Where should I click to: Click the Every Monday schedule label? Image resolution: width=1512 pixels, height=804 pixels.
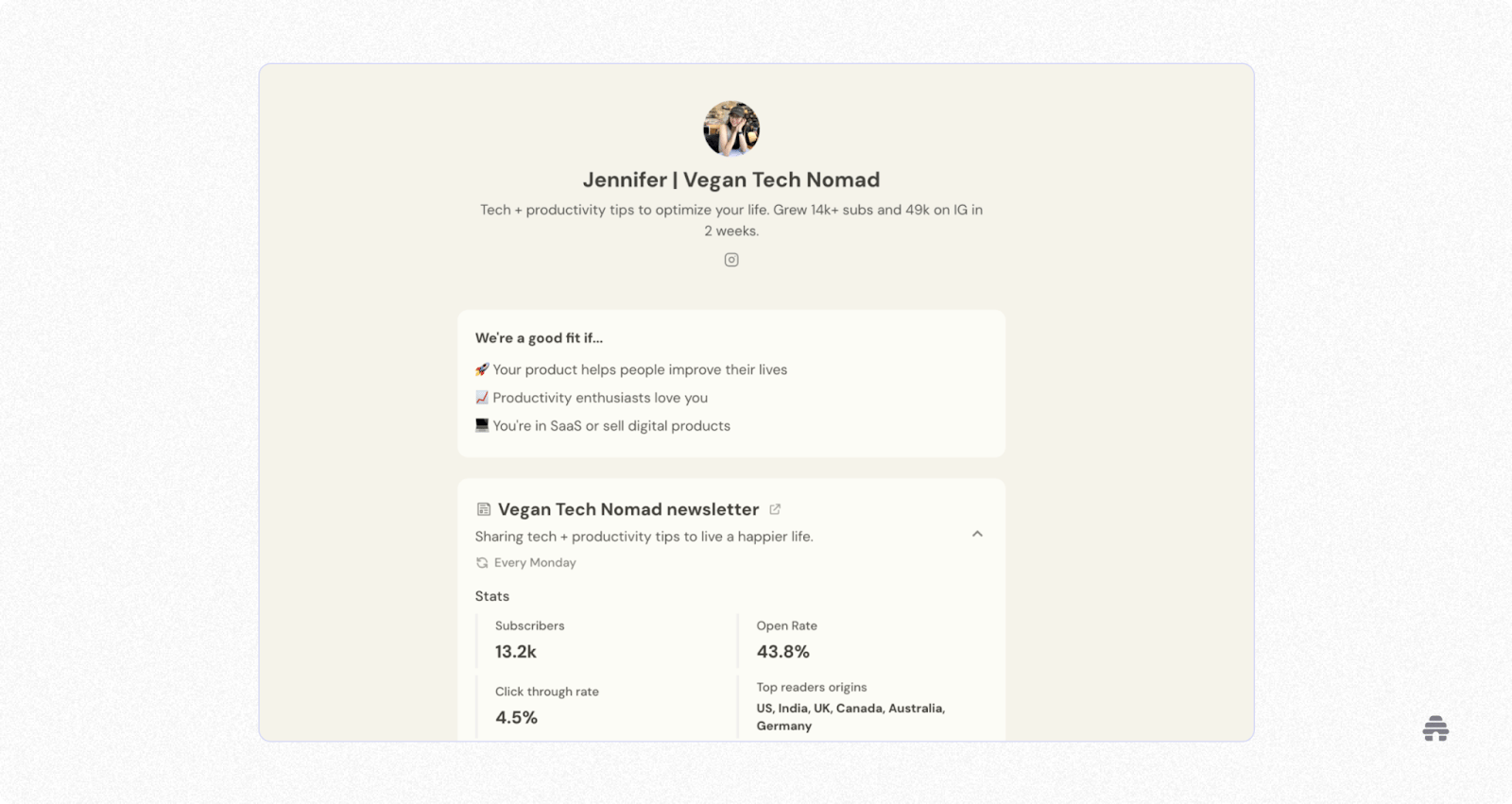click(x=535, y=563)
